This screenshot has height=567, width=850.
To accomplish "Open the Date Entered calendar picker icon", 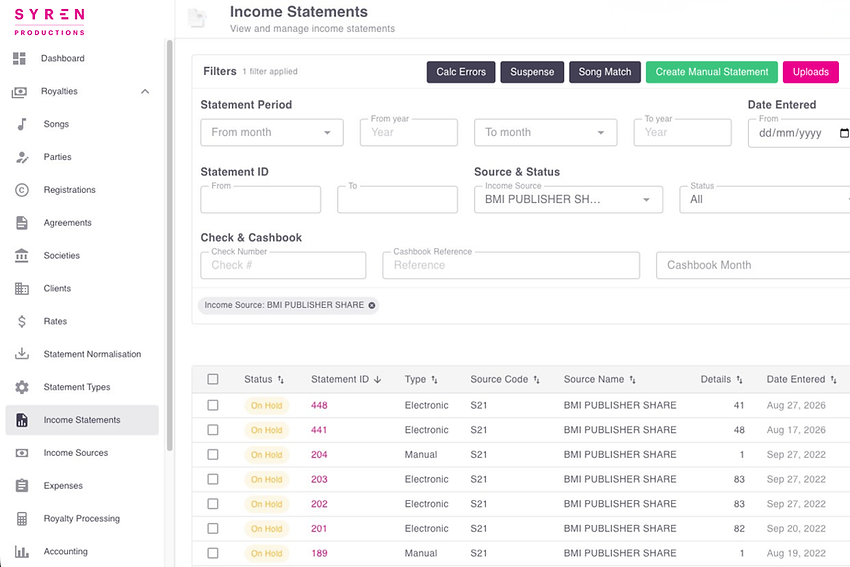I will [x=844, y=133].
